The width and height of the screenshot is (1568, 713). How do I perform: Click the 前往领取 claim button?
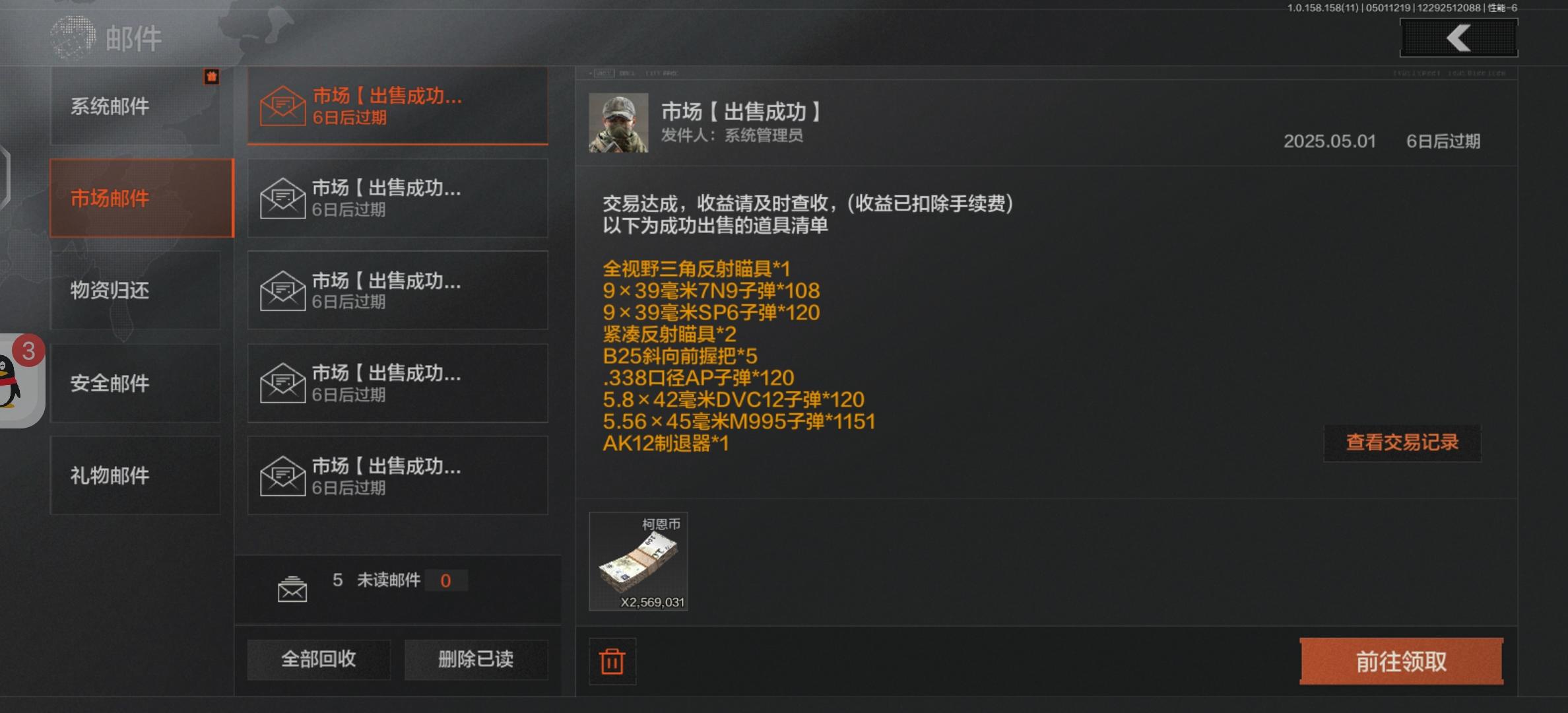click(1402, 662)
